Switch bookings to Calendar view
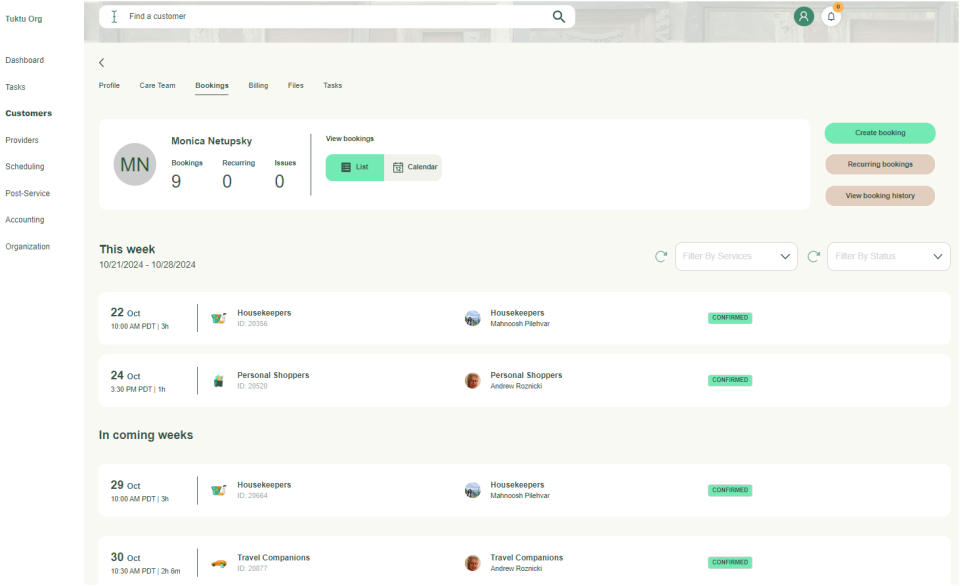960x586 pixels. (x=414, y=167)
